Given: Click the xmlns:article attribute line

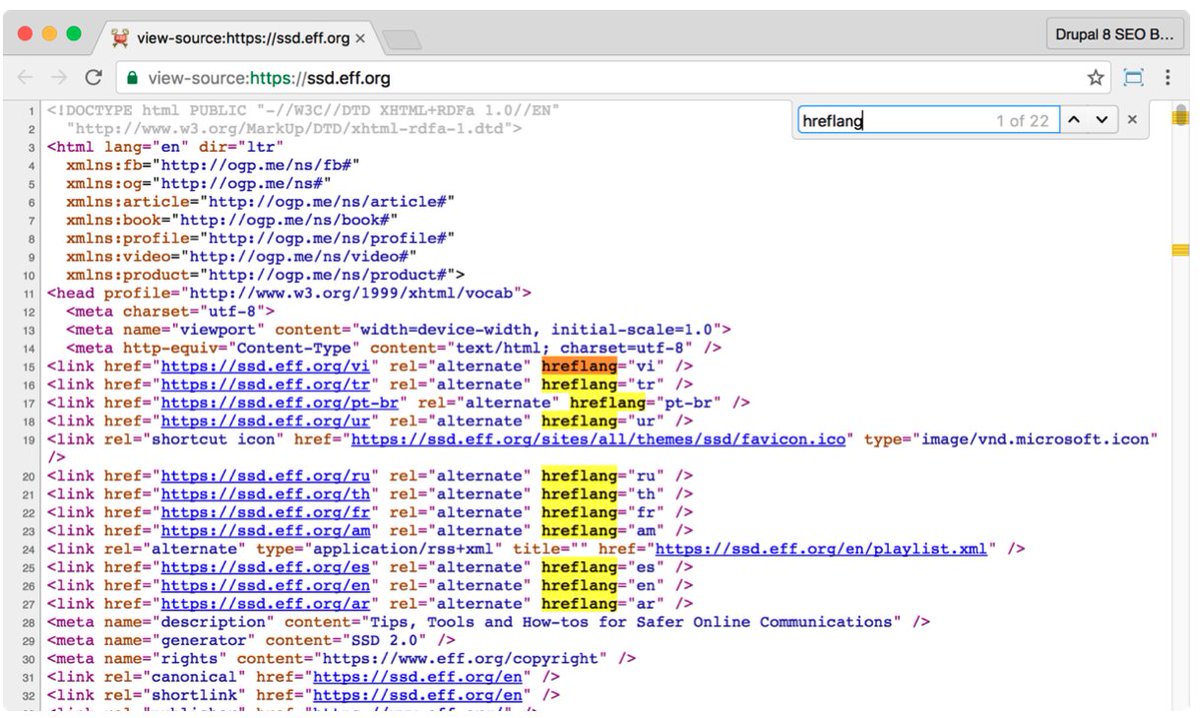Looking at the screenshot, I should (x=260, y=201).
